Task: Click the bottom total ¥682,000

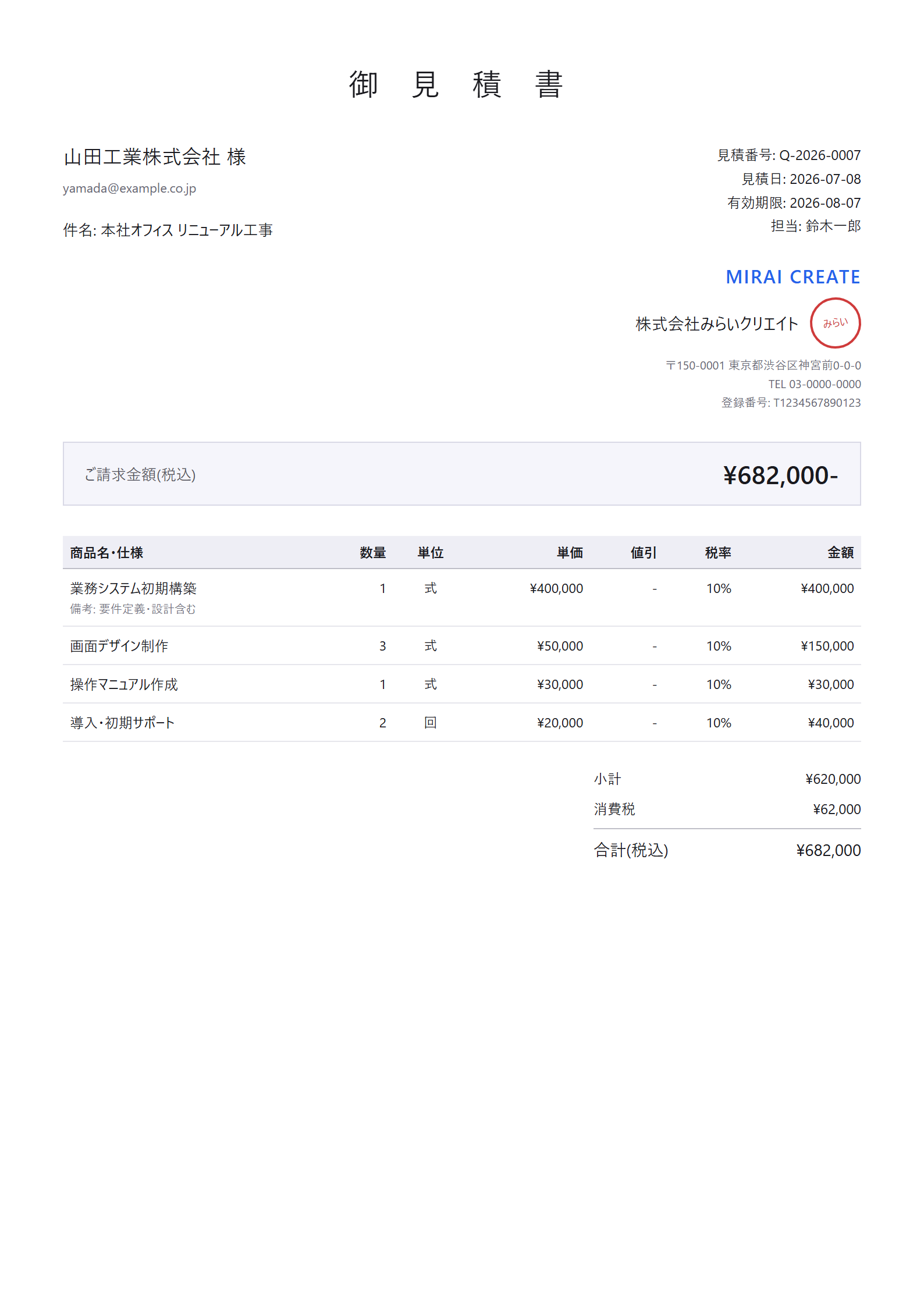Action: tap(829, 851)
